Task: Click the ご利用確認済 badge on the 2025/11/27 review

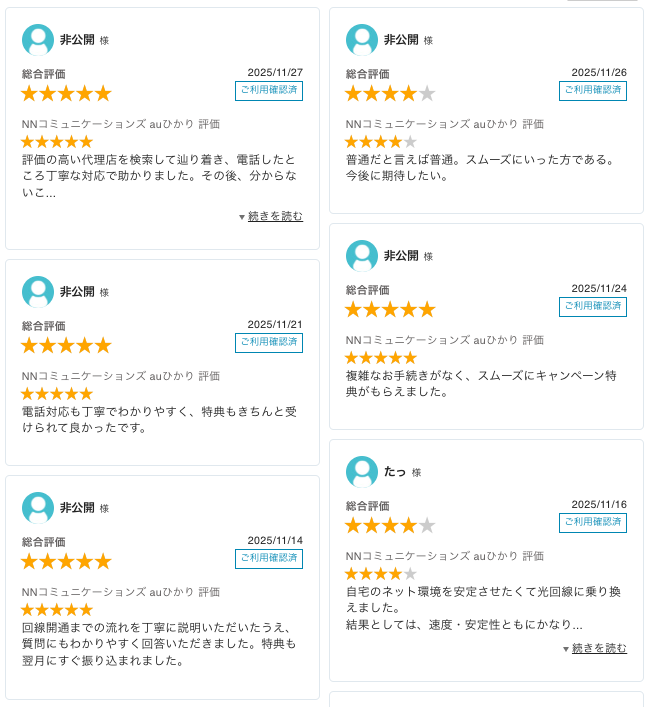Action: [269, 91]
